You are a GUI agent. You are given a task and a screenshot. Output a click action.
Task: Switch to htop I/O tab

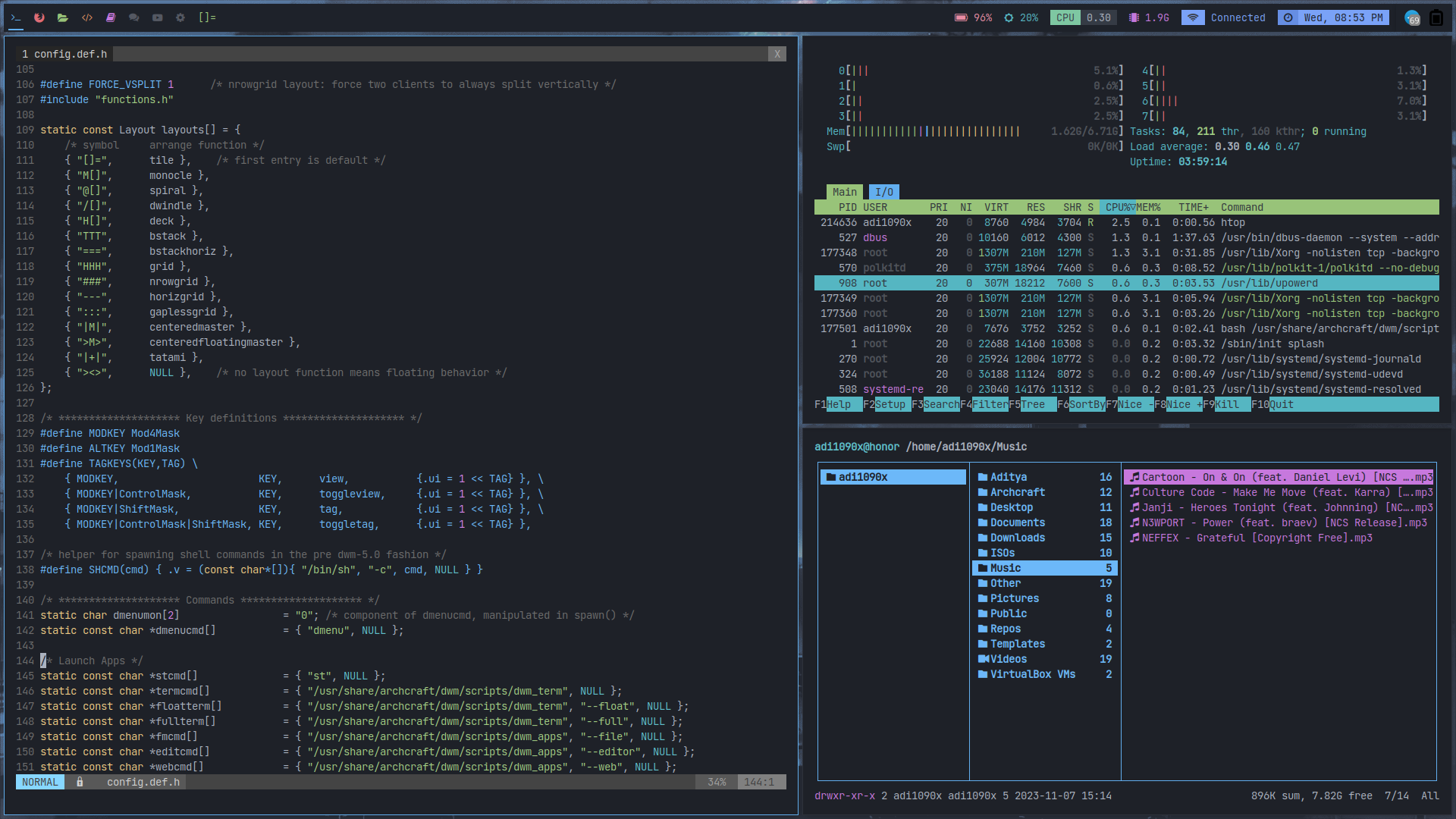[884, 192]
